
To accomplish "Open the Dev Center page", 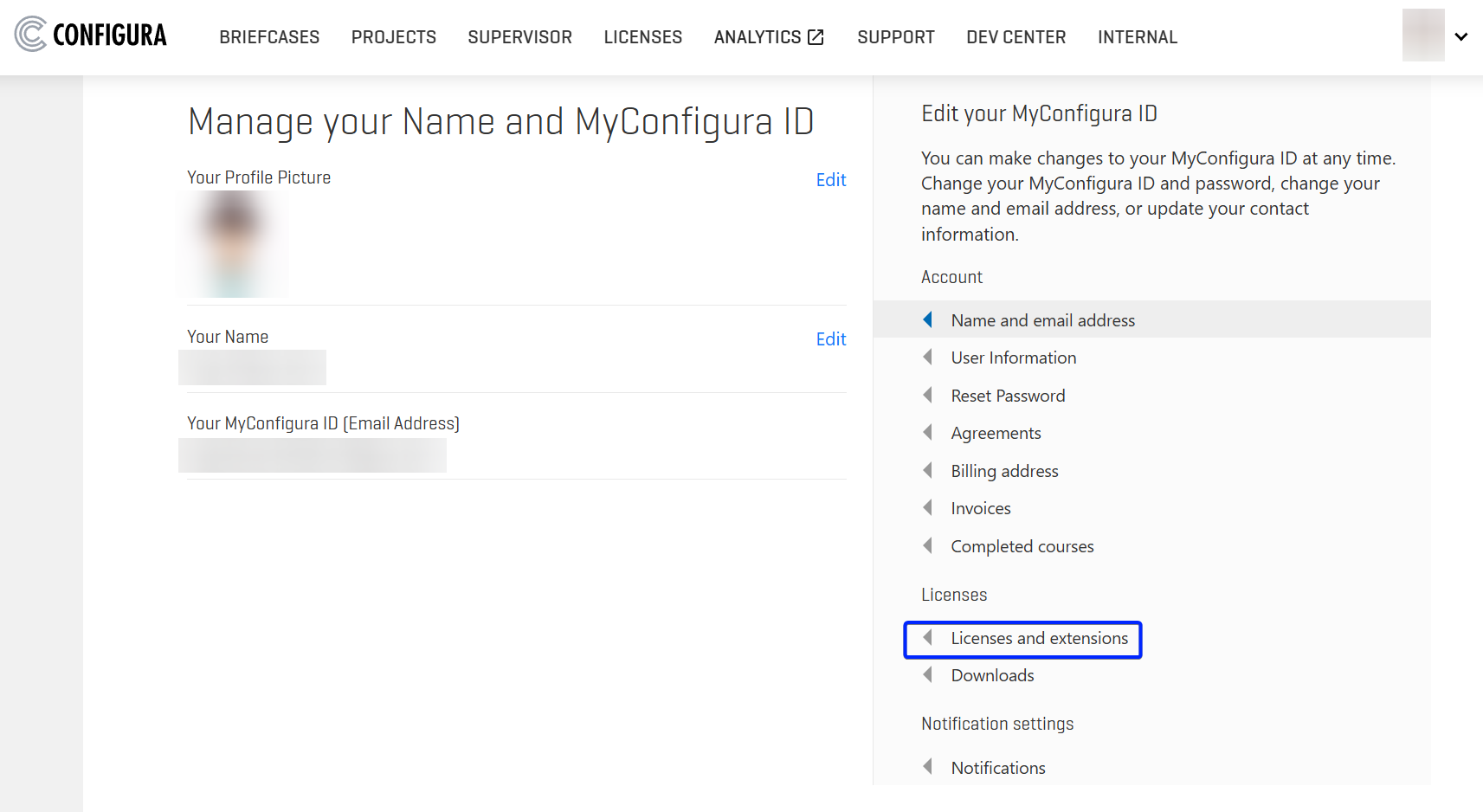I will [1016, 37].
